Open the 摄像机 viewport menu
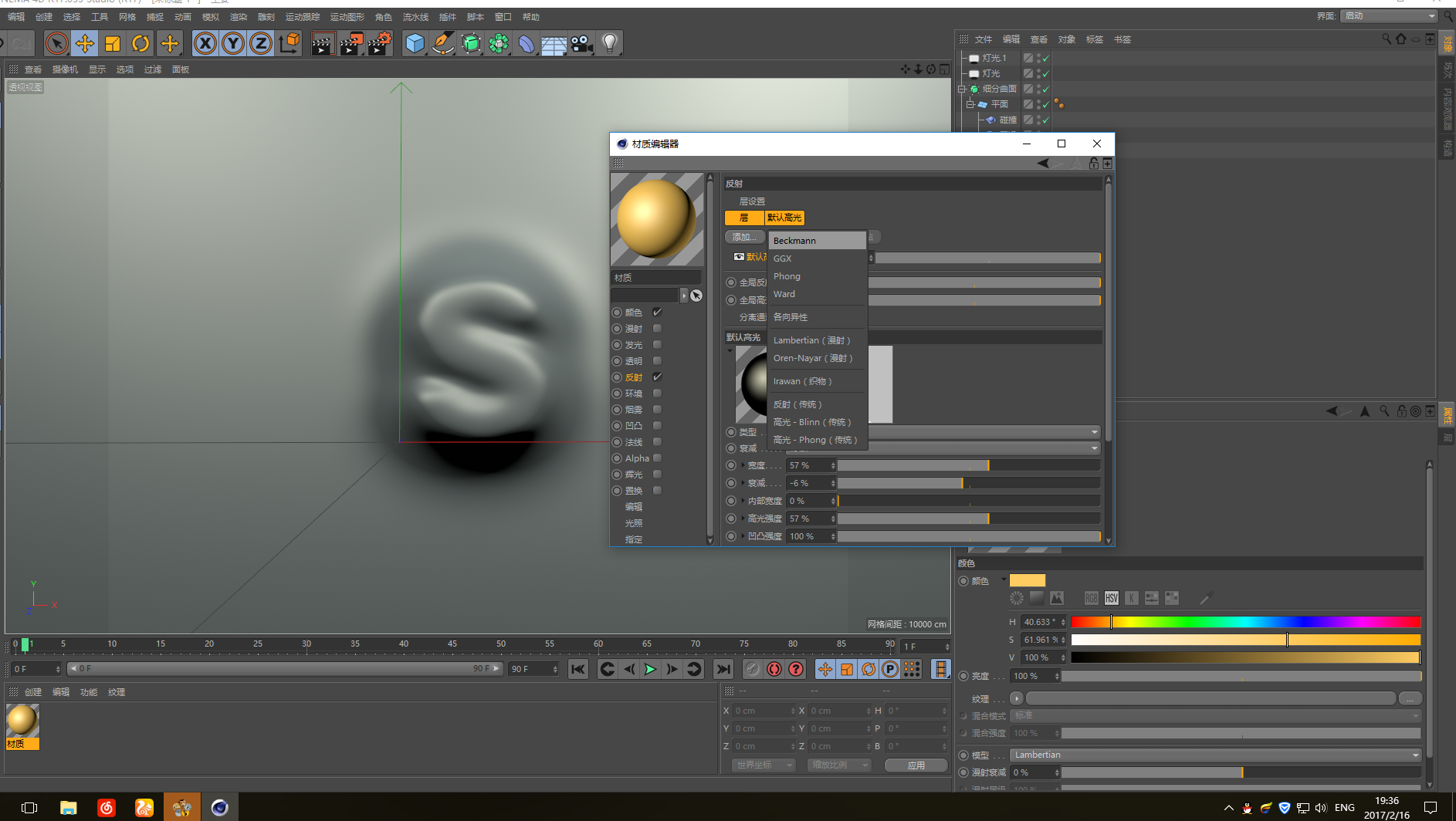Viewport: 1456px width, 821px height. tap(65, 69)
